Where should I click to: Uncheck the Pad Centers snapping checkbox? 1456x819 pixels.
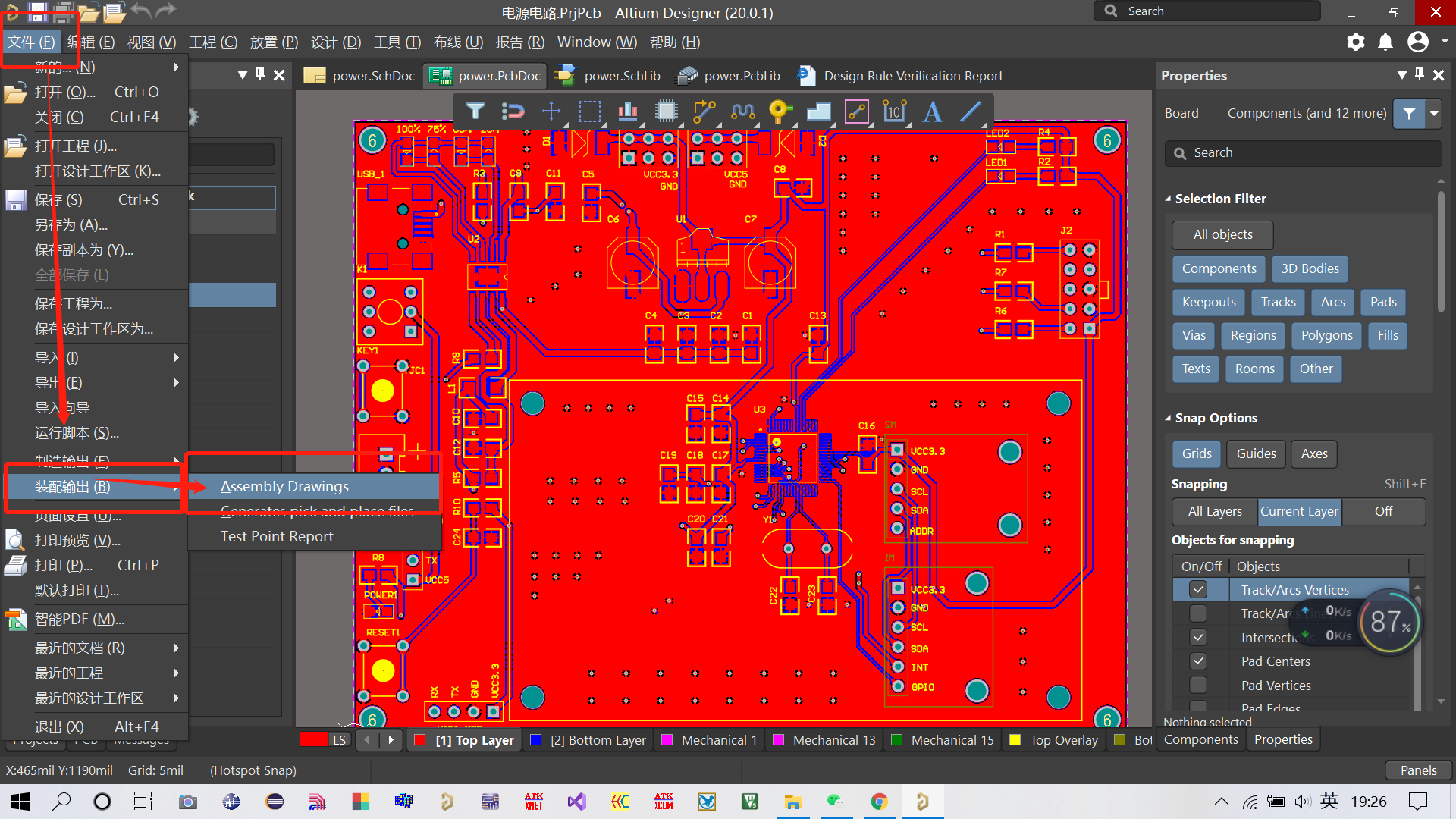[1198, 661]
